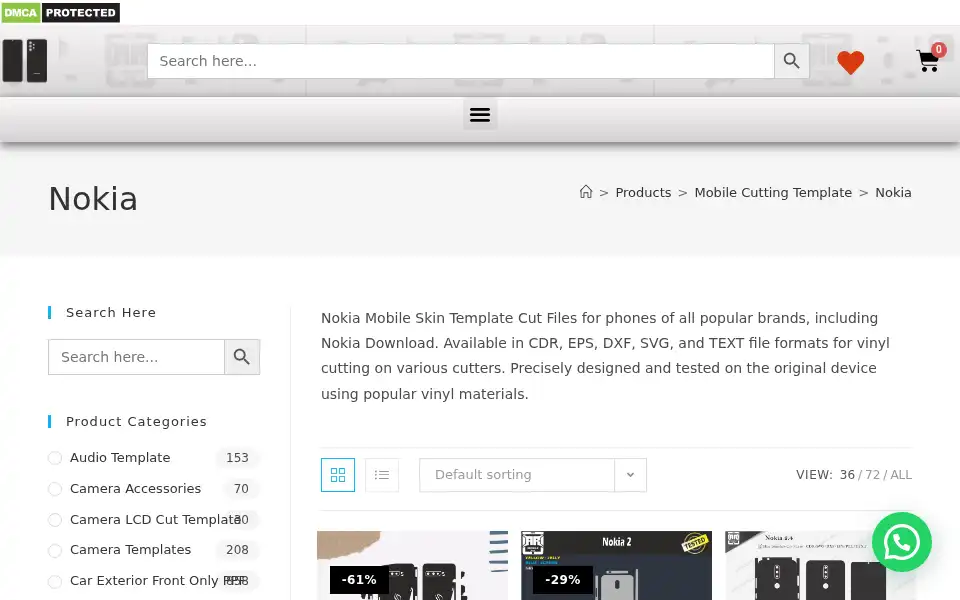Open the Nokia 2 product thumbnail

click(x=616, y=566)
